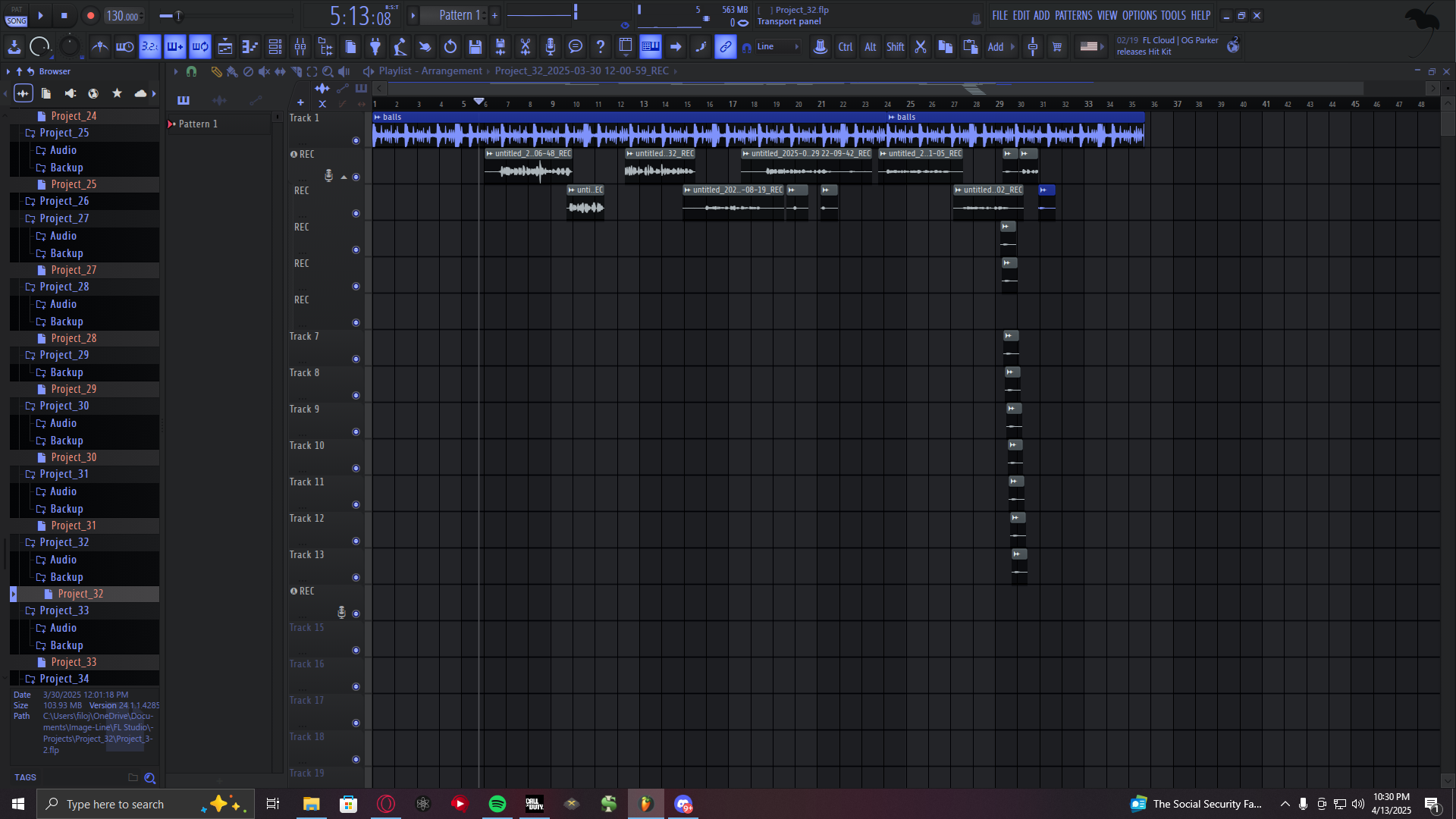This screenshot has height=819, width=1456.
Task: Click the save project floppy icon
Action: pos(475,47)
